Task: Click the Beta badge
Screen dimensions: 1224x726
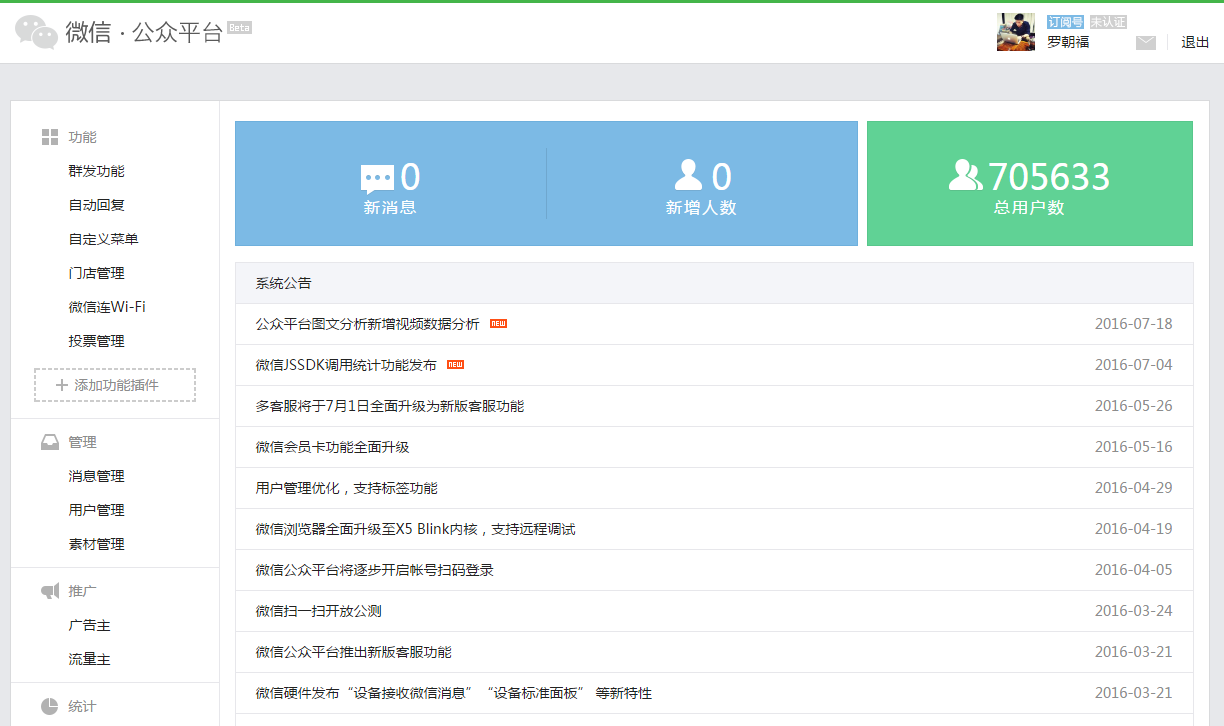Action: [240, 28]
